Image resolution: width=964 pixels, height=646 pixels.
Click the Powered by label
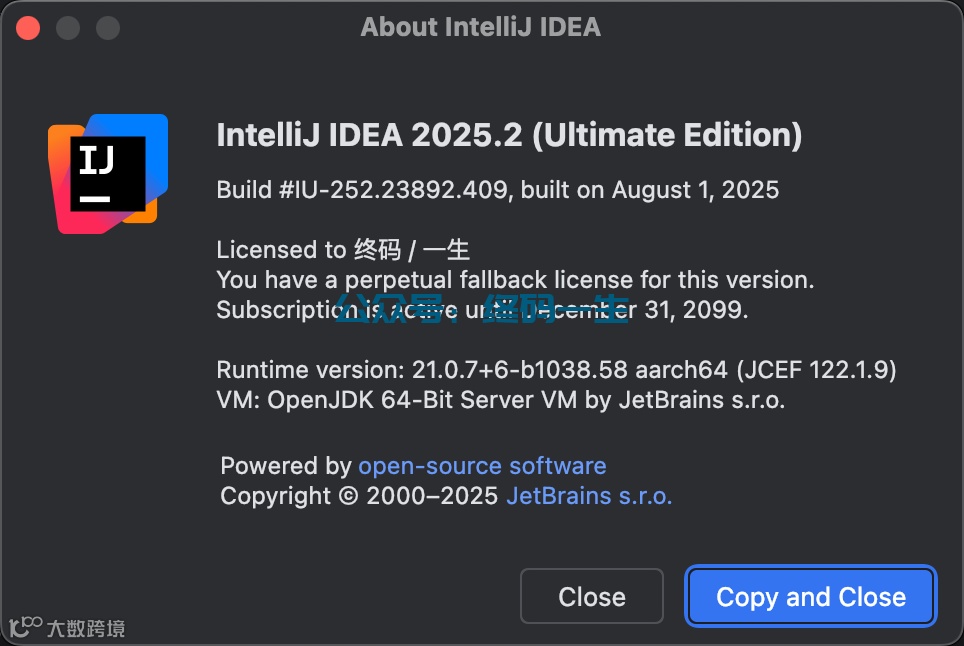click(286, 466)
